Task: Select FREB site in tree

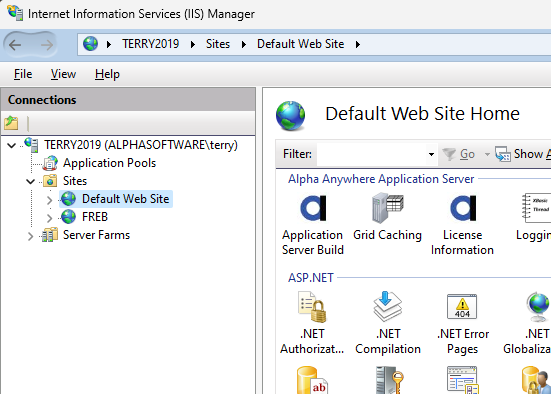Action: (x=95, y=217)
